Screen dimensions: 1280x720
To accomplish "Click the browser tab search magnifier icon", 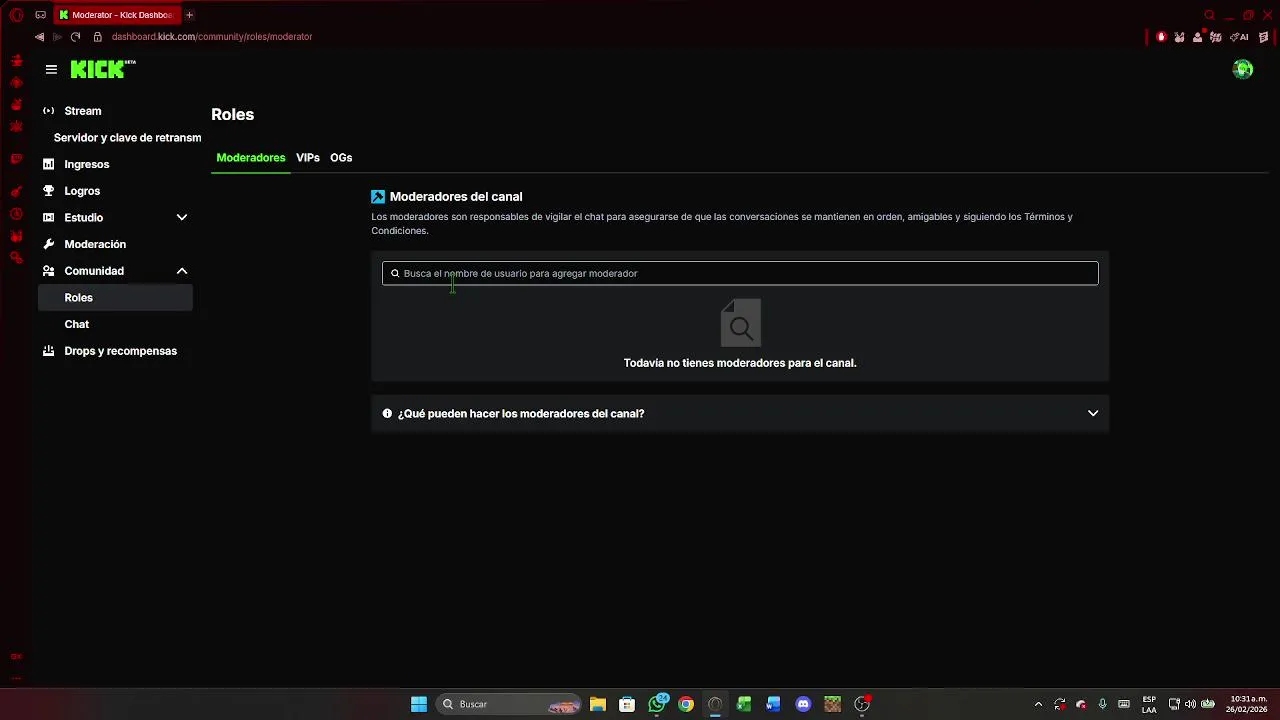I will click(x=1209, y=15).
